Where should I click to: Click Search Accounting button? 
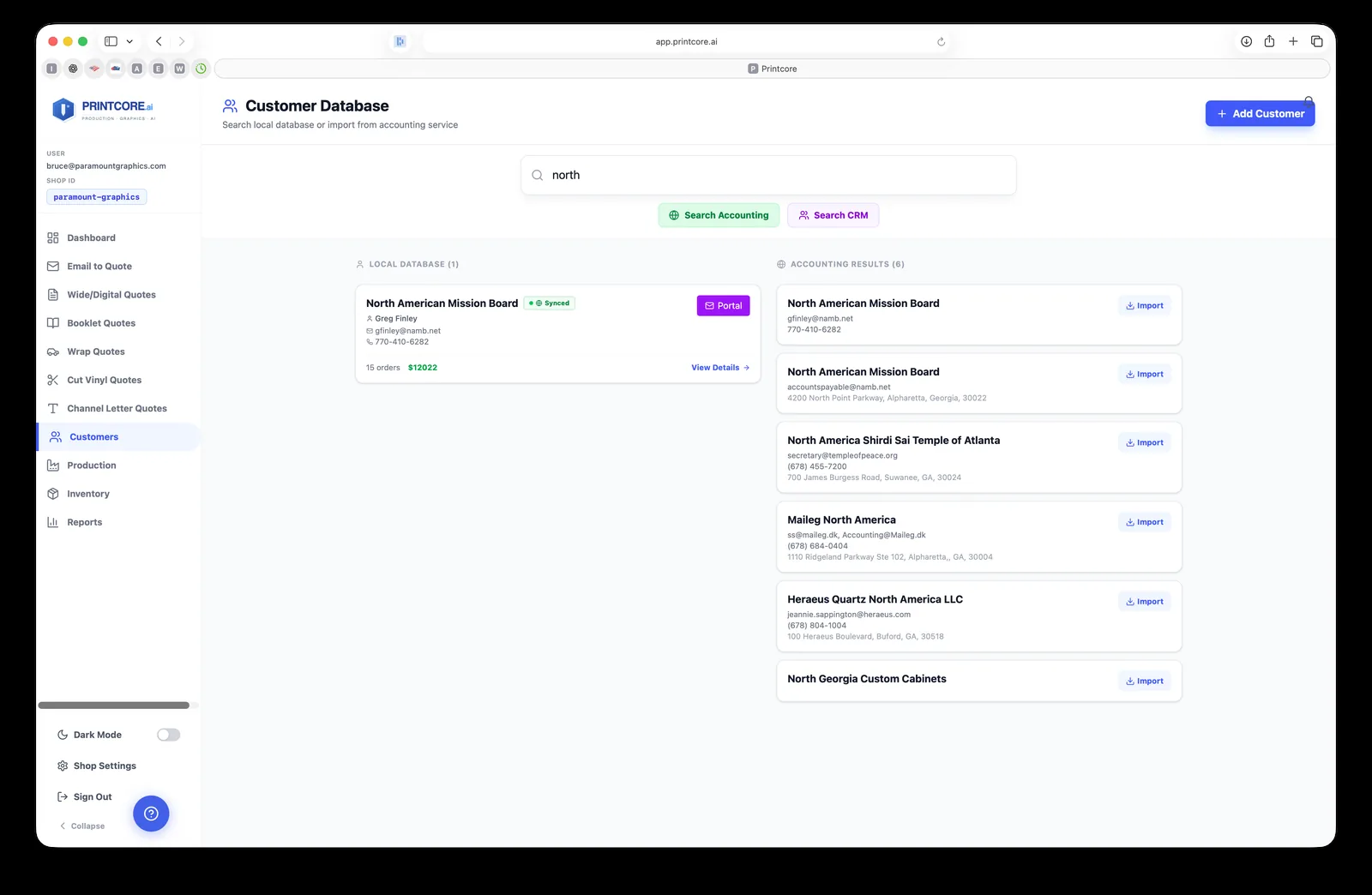[719, 215]
